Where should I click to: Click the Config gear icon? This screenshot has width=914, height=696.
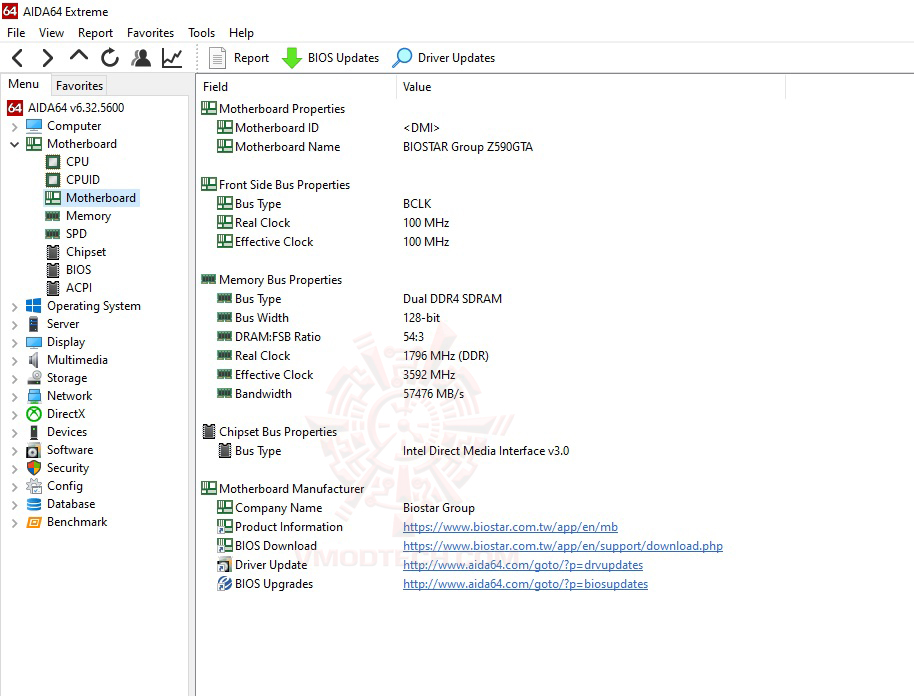(34, 486)
